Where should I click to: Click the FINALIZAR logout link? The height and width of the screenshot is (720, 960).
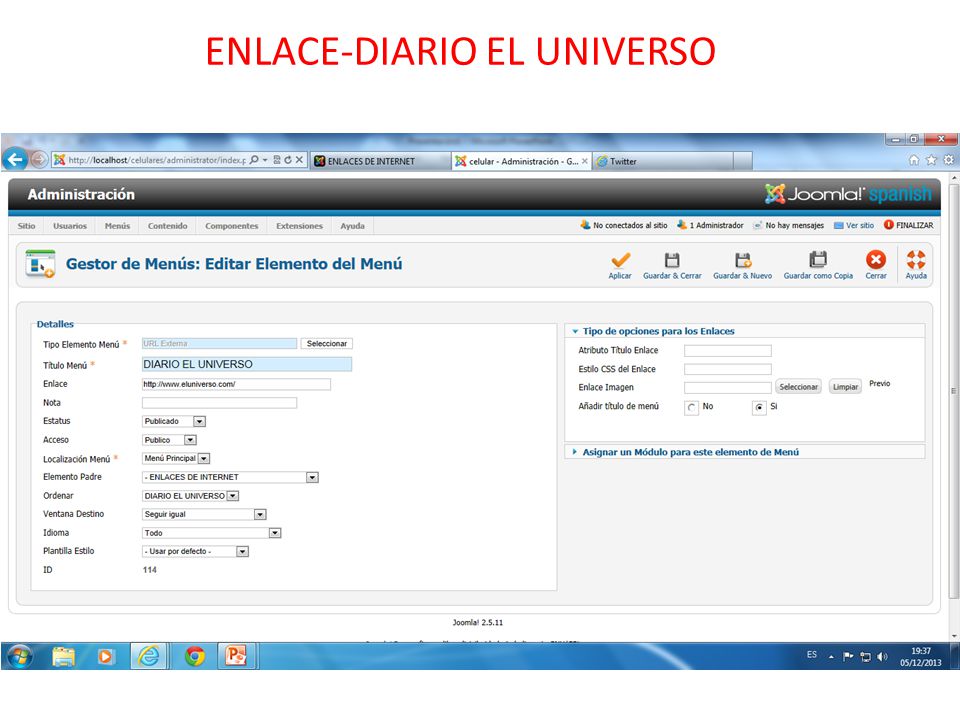(x=909, y=225)
